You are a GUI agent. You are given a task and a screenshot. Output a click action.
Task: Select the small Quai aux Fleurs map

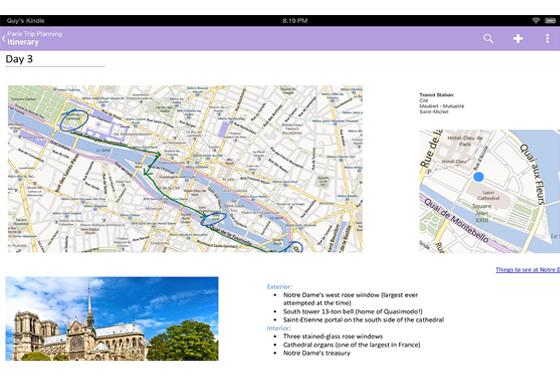pos(489,191)
